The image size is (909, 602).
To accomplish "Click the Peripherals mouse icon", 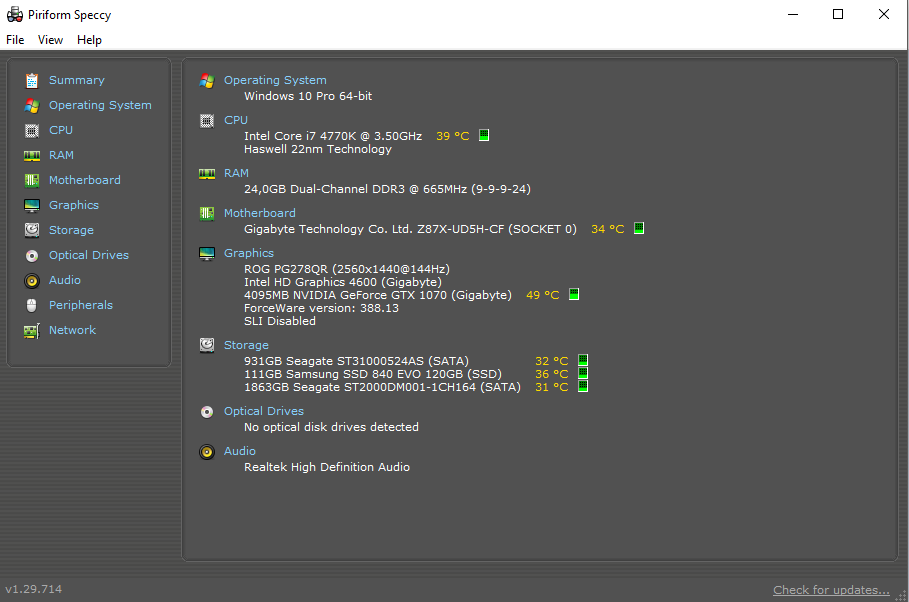I will click(33, 304).
